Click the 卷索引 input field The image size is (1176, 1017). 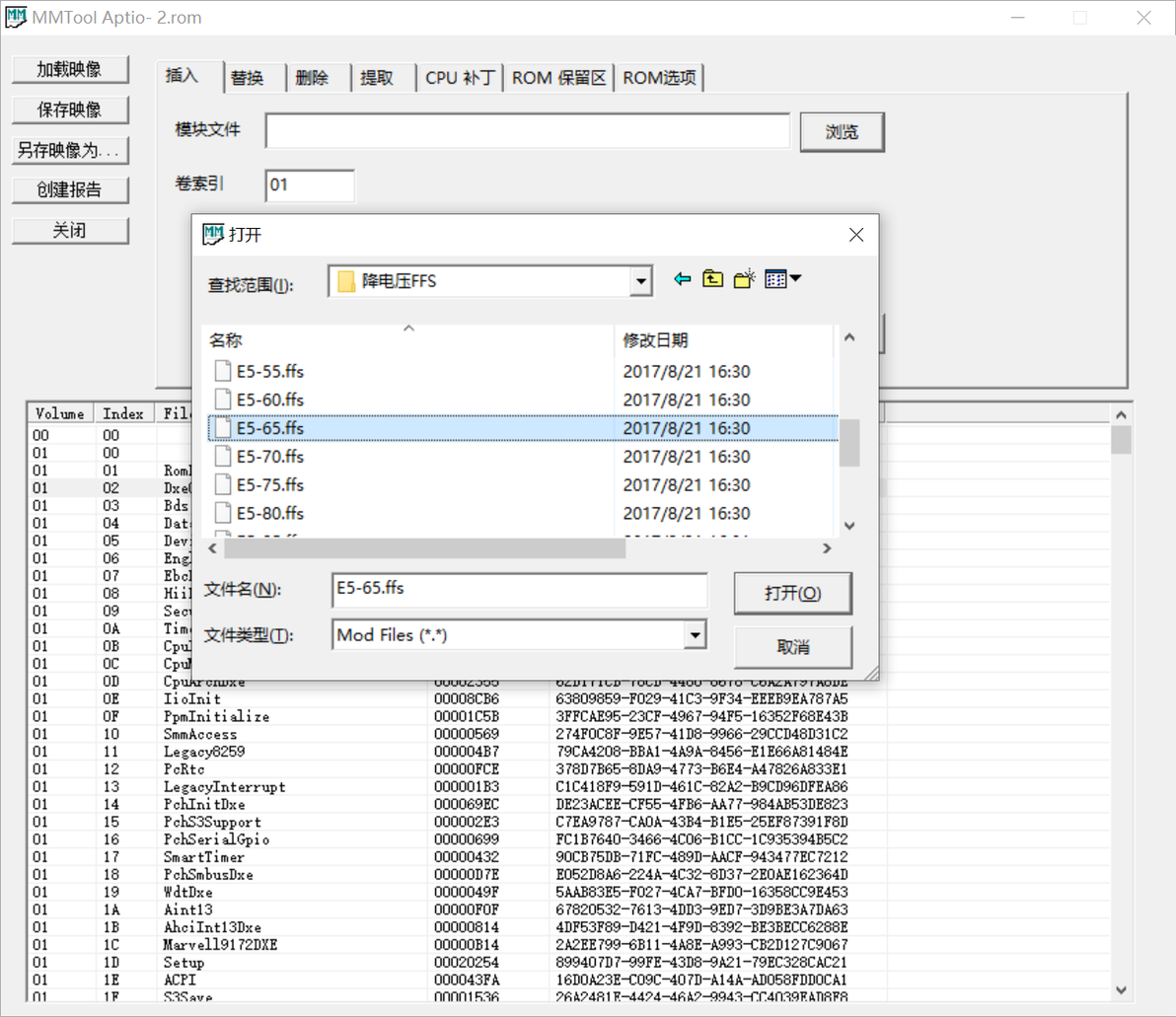309,185
